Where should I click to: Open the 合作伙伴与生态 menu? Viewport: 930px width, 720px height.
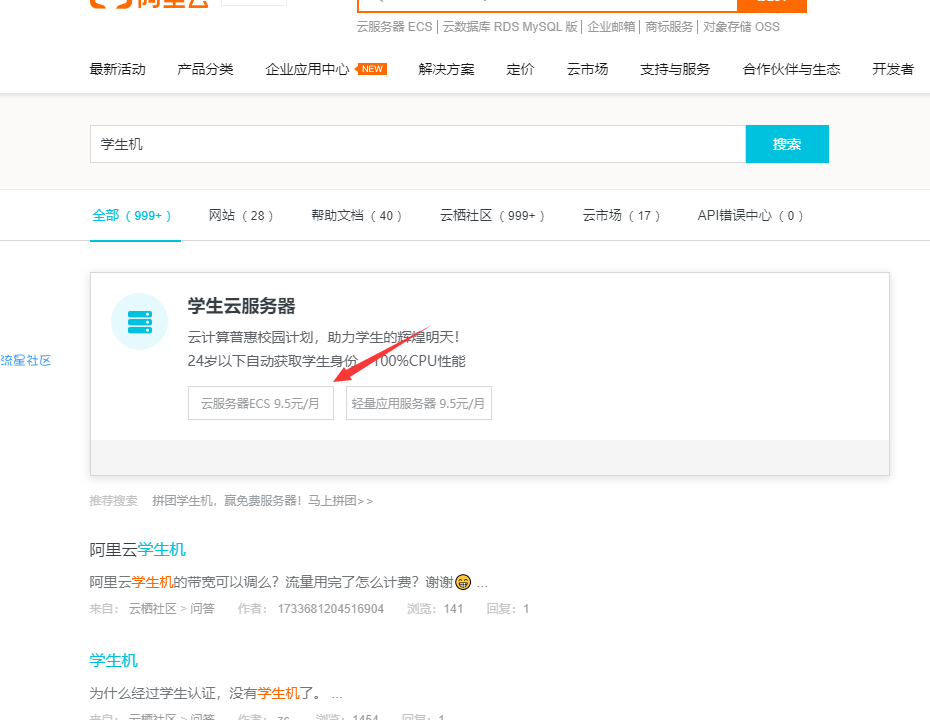[x=791, y=69]
